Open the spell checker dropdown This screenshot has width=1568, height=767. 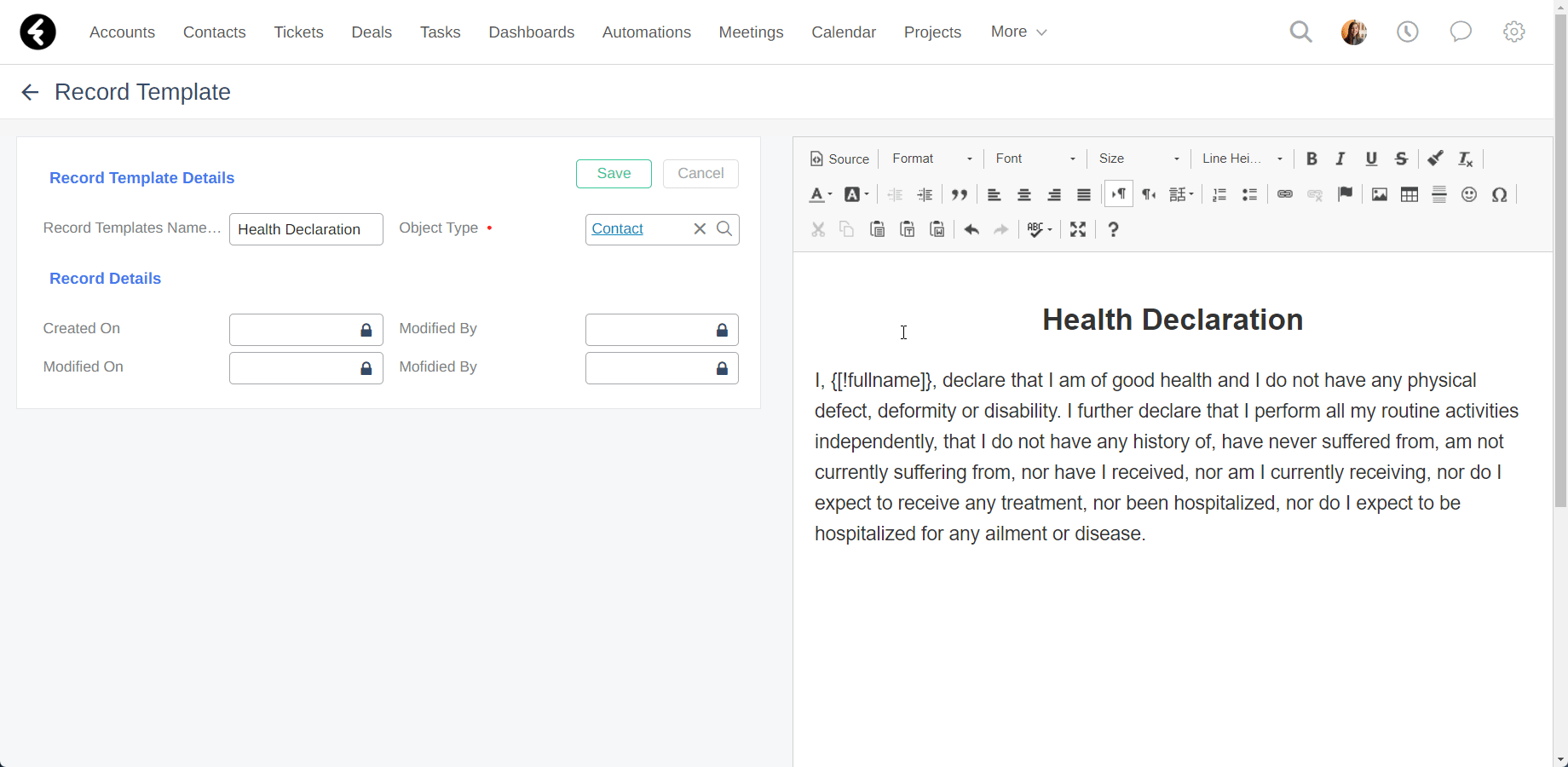click(1040, 229)
